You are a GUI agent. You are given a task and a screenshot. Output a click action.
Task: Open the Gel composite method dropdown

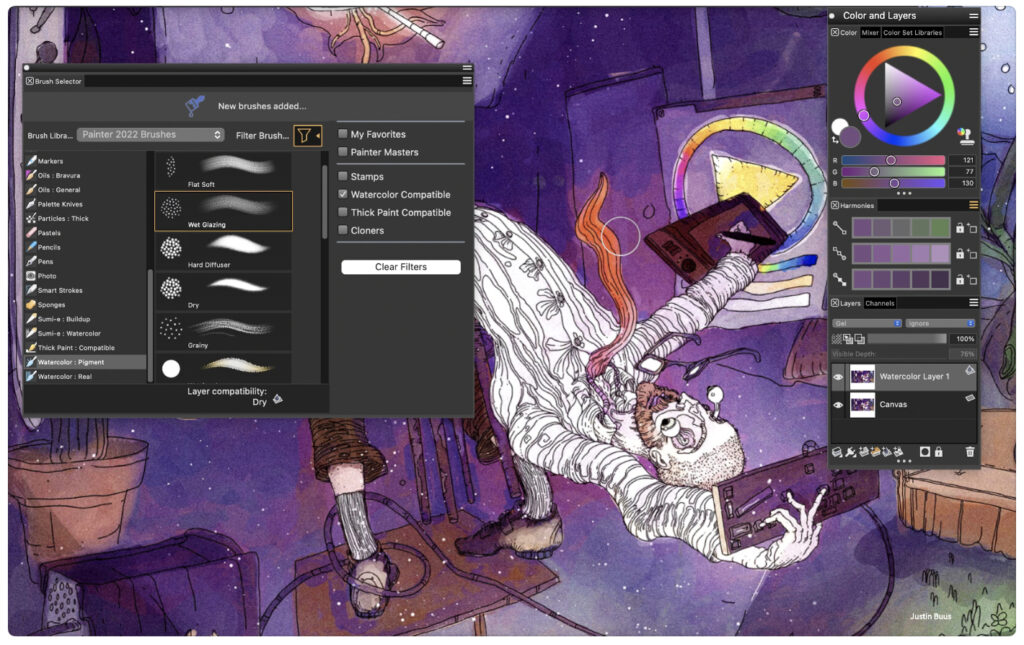pyautogui.click(x=865, y=324)
